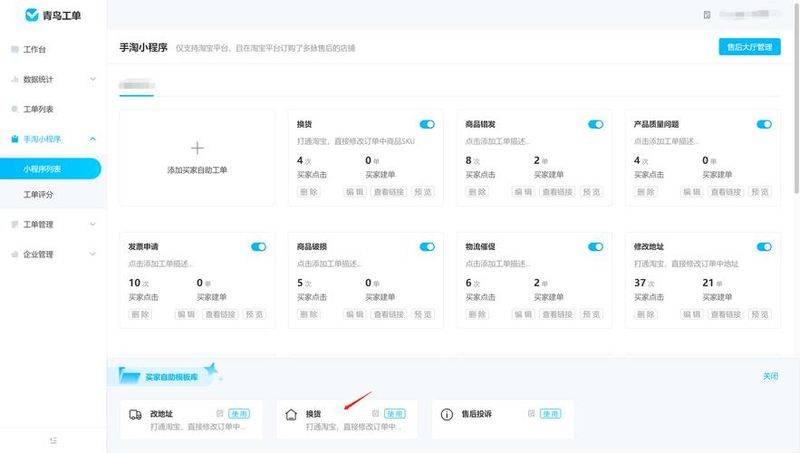Screen dimensions: 800x453
Task: Click the 青鸟工单 logo icon
Action: tap(32, 15)
